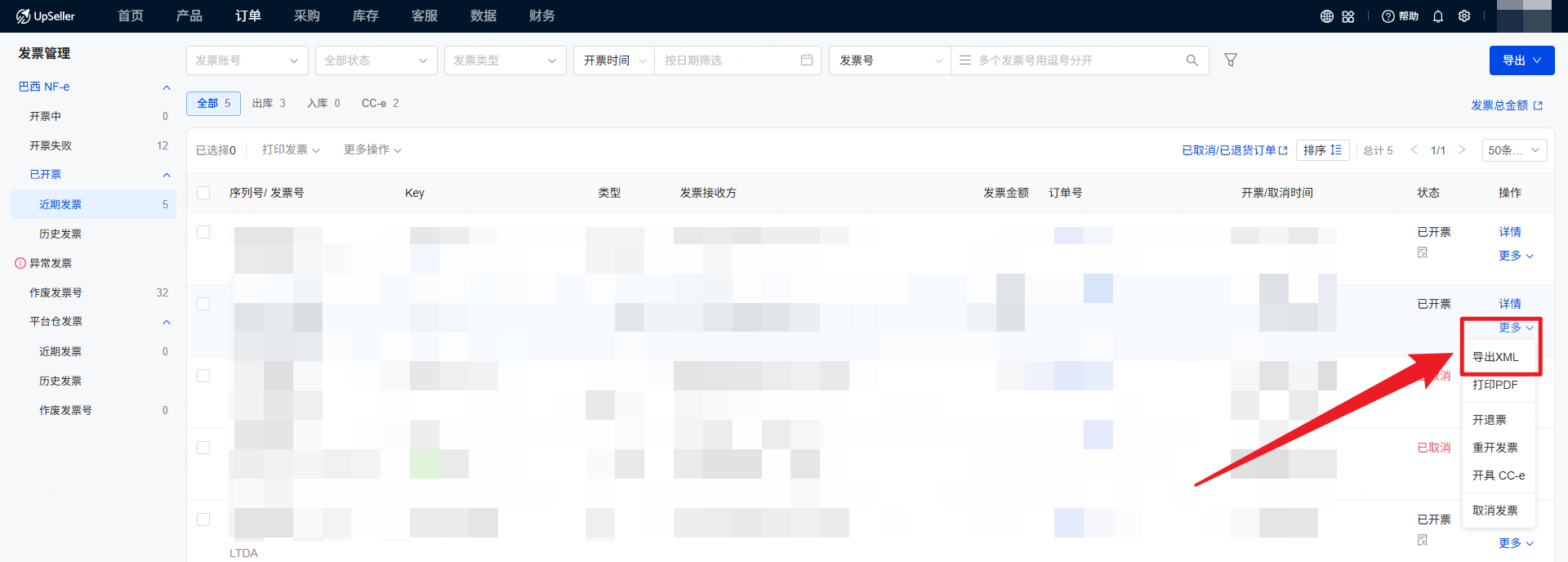The height and width of the screenshot is (562, 1568).
Task: Select the second invoice row checkbox
Action: coord(203,304)
